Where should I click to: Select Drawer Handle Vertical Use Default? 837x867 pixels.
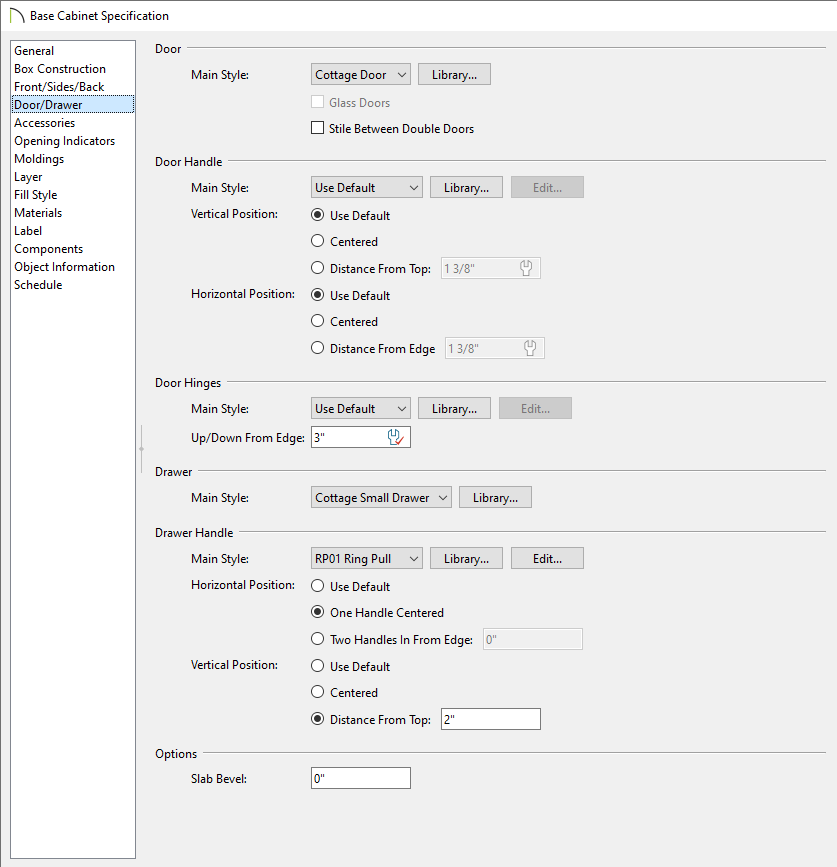pyautogui.click(x=317, y=666)
